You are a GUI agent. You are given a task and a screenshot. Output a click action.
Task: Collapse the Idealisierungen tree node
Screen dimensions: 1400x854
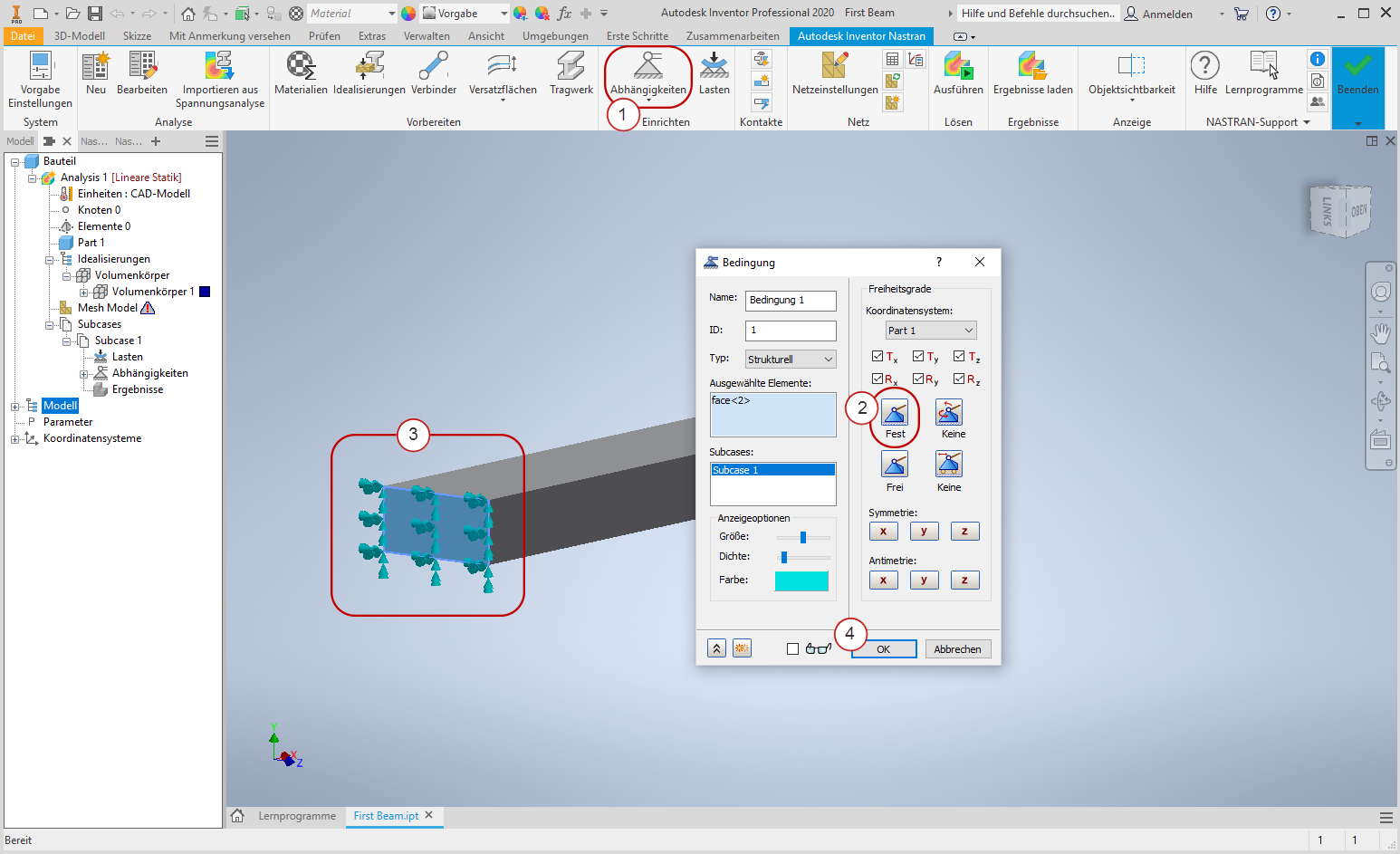tap(50, 260)
